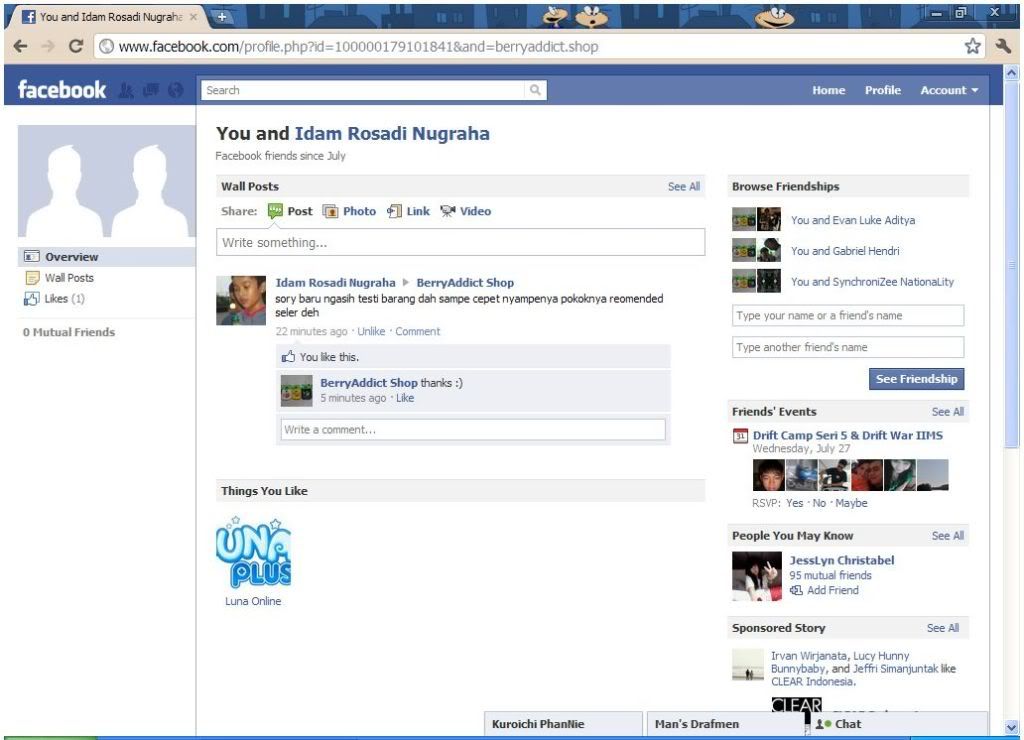Screen dimensions: 1024x740
Task: Open notifications globe icon in header
Action: [176, 90]
